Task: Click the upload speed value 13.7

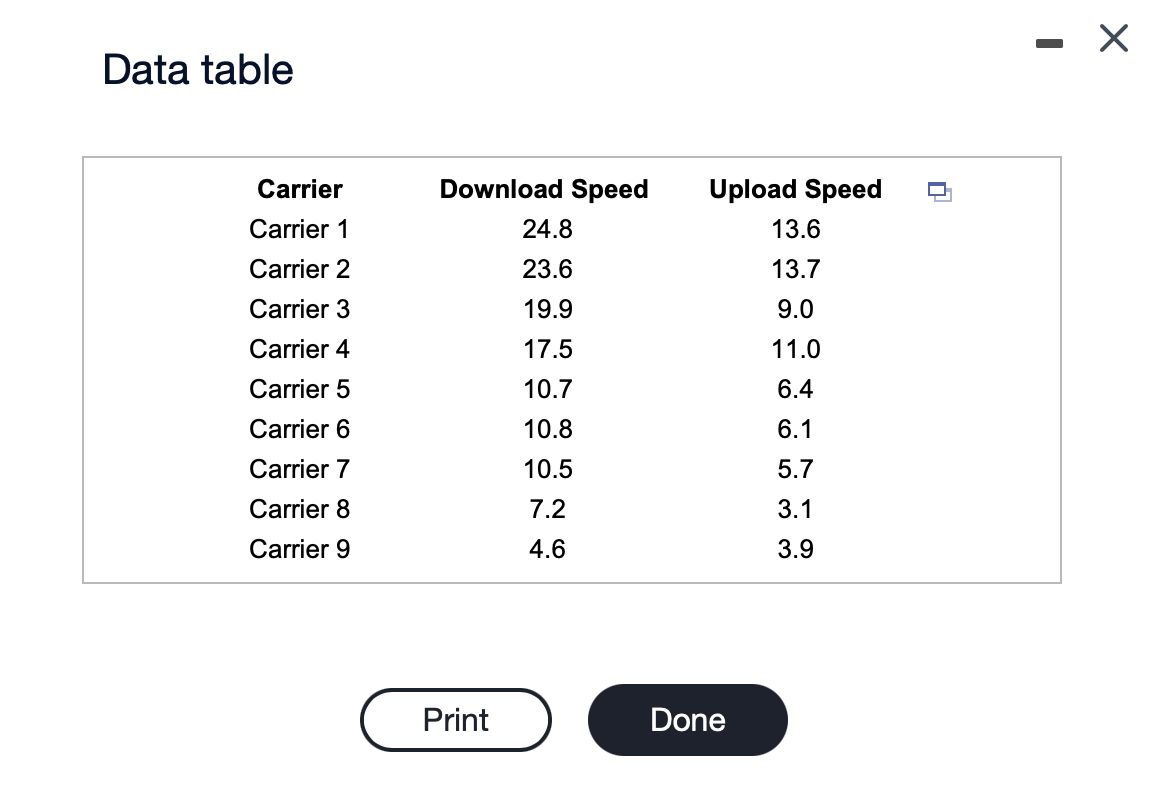Action: click(795, 269)
